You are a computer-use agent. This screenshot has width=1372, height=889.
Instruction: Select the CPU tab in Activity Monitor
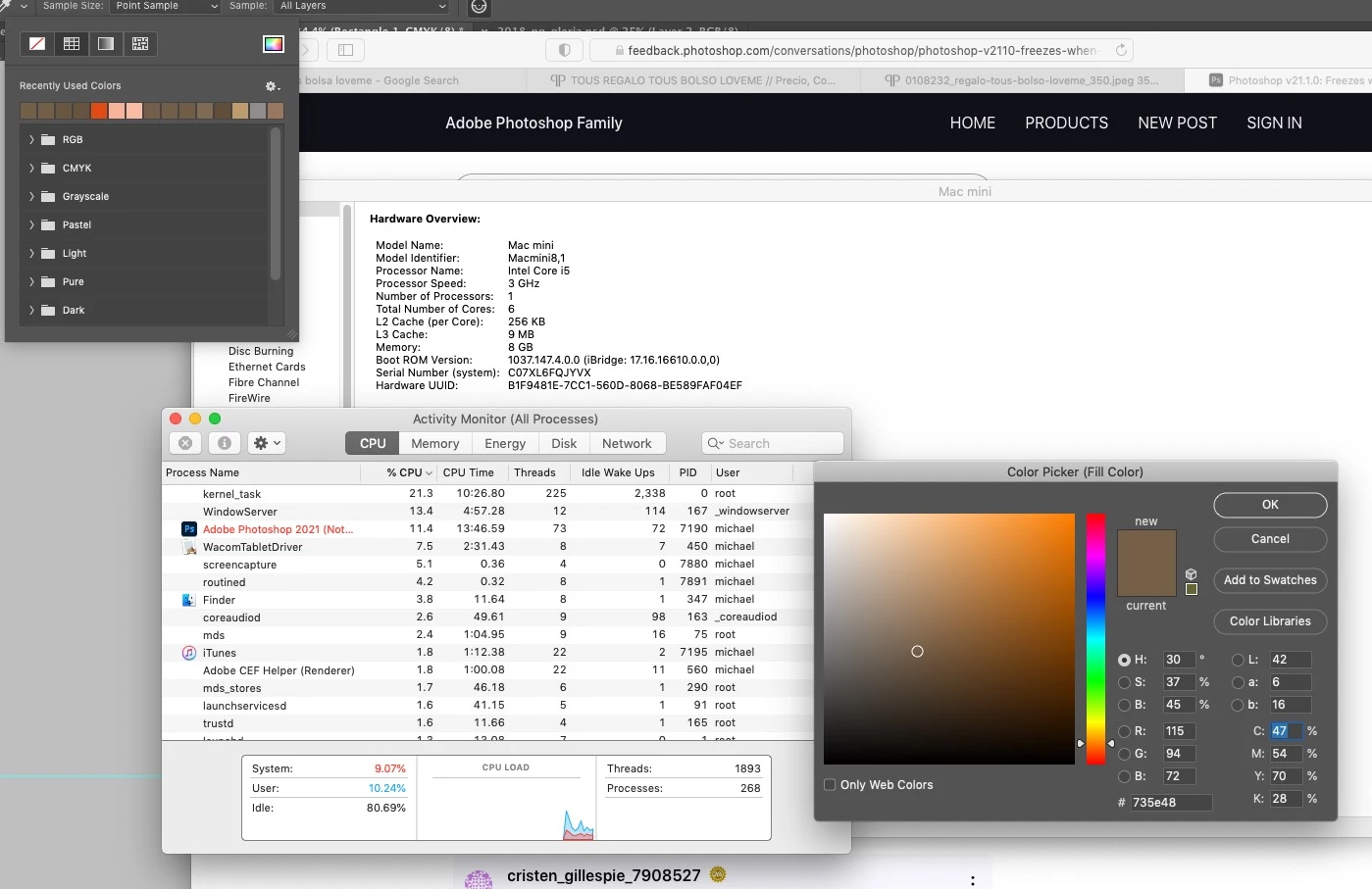pos(373,443)
